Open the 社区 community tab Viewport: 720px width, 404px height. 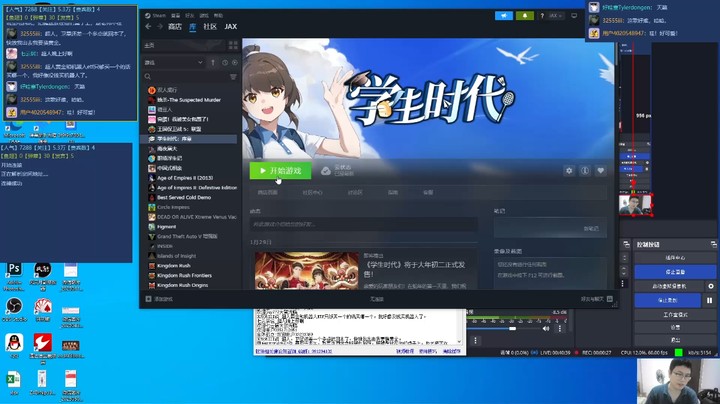(x=210, y=27)
